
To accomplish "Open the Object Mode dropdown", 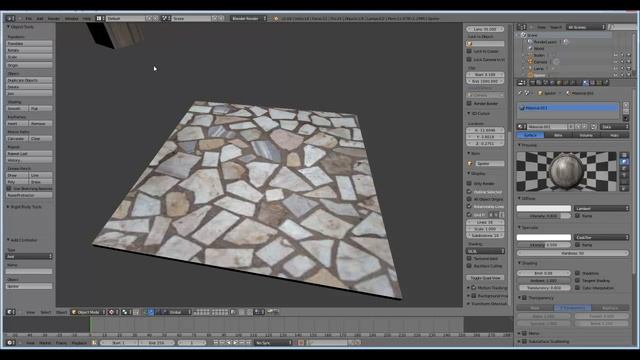I will pyautogui.click(x=88, y=312).
